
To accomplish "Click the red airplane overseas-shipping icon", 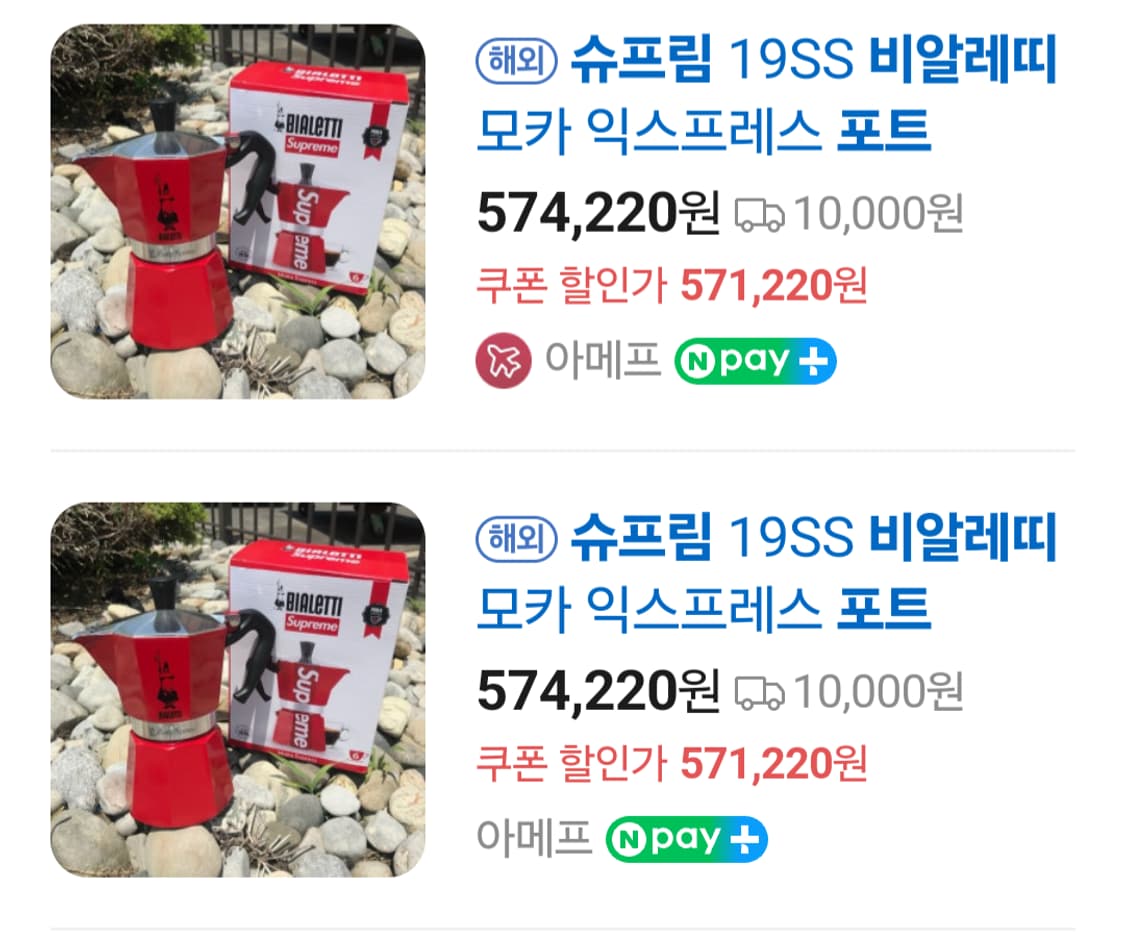I will (x=504, y=360).
